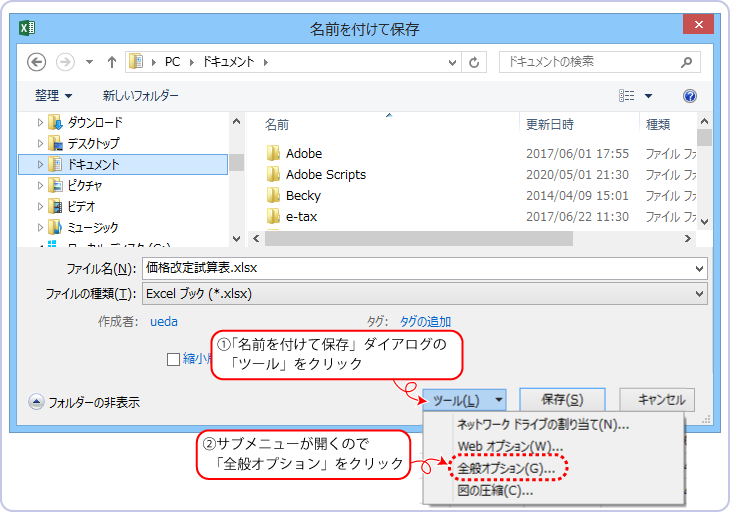Click navigation pane scroll down arrow
This screenshot has width=730, height=512.
point(237,239)
